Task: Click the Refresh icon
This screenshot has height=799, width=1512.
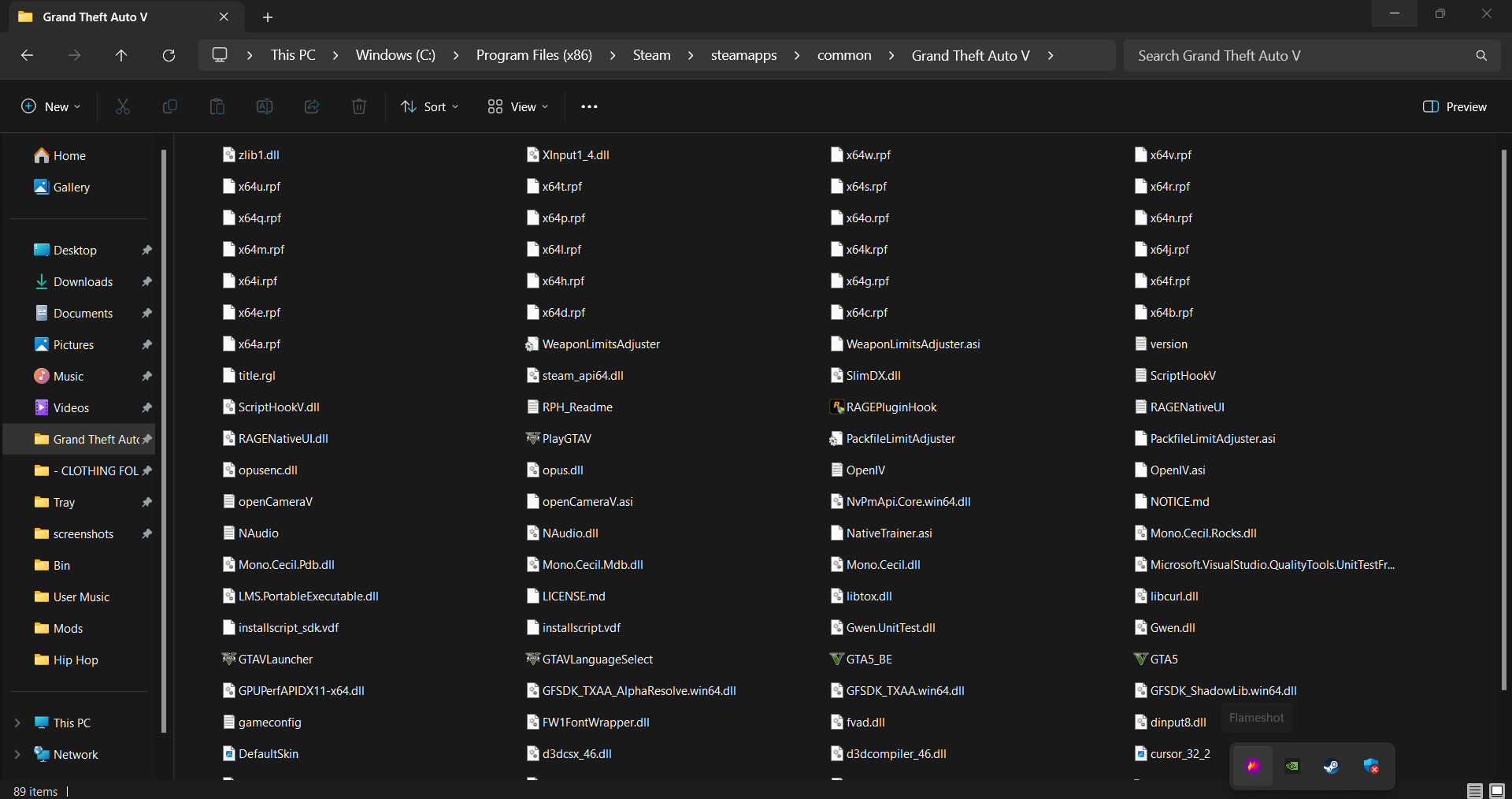Action: [169, 55]
